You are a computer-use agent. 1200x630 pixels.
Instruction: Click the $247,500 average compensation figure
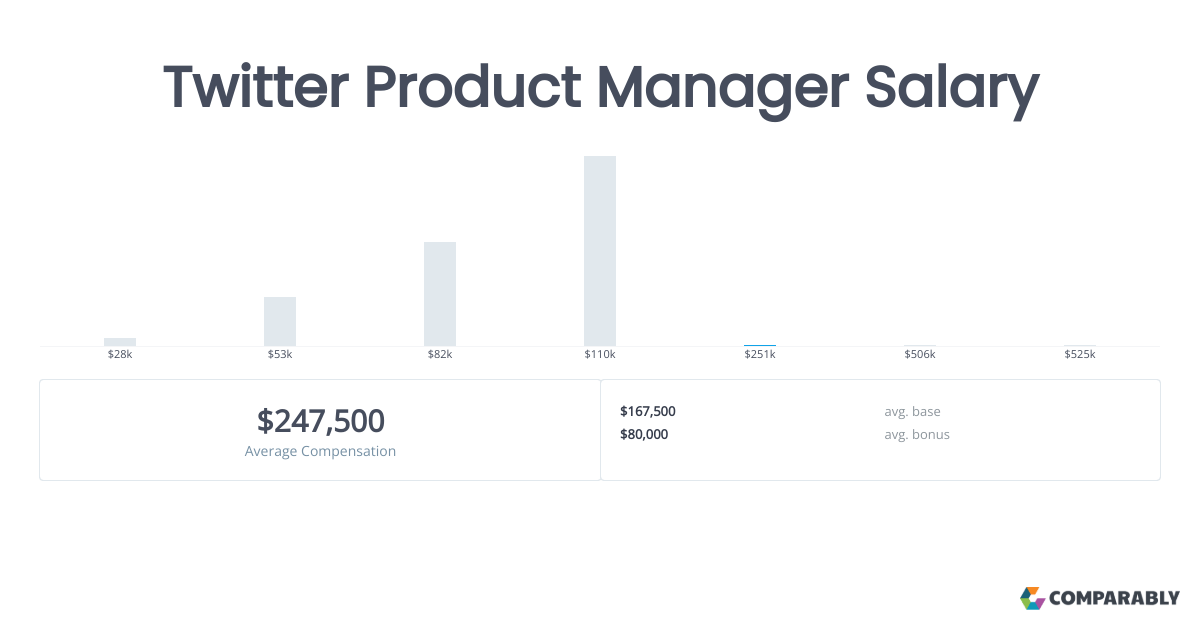320,421
